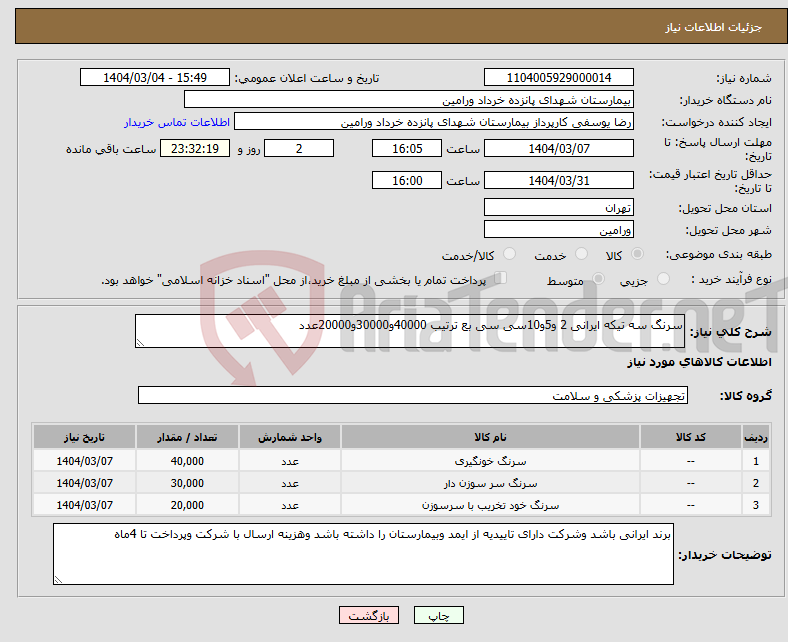788x642 pixels.
Task: Click the تعداد / مقدار column header
Action: click(187, 437)
